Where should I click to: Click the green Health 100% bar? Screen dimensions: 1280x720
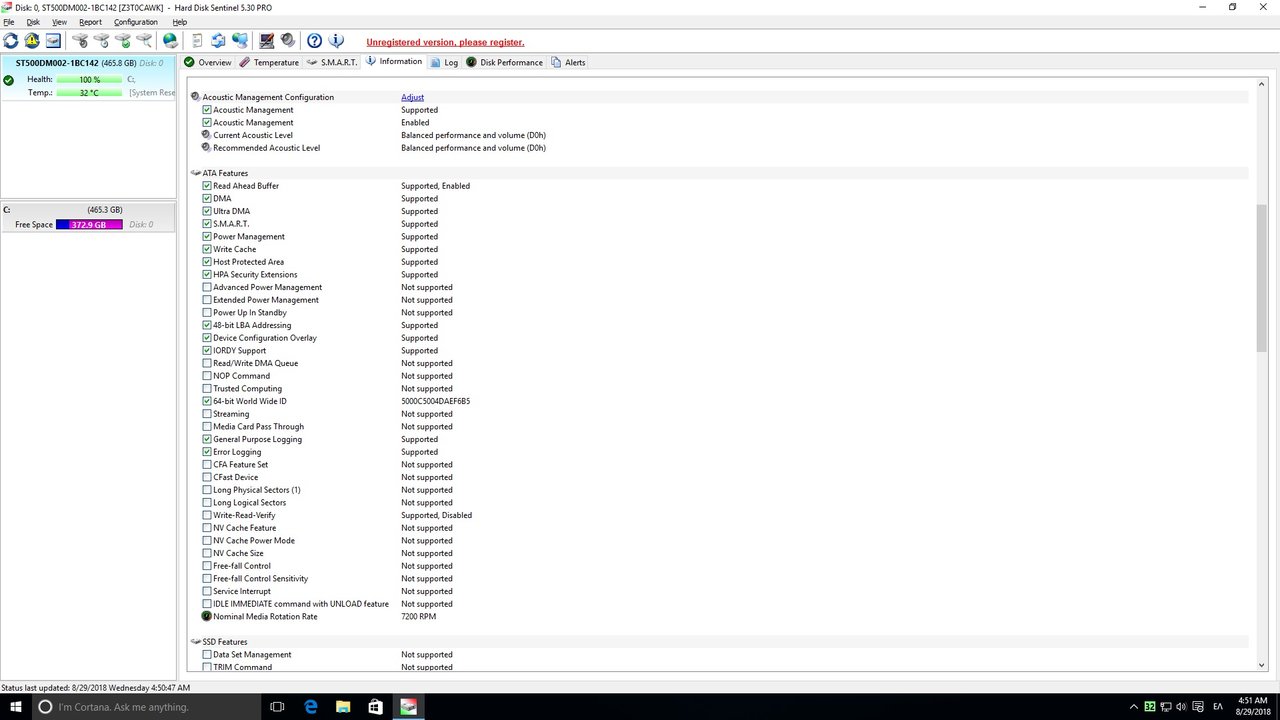[x=89, y=79]
